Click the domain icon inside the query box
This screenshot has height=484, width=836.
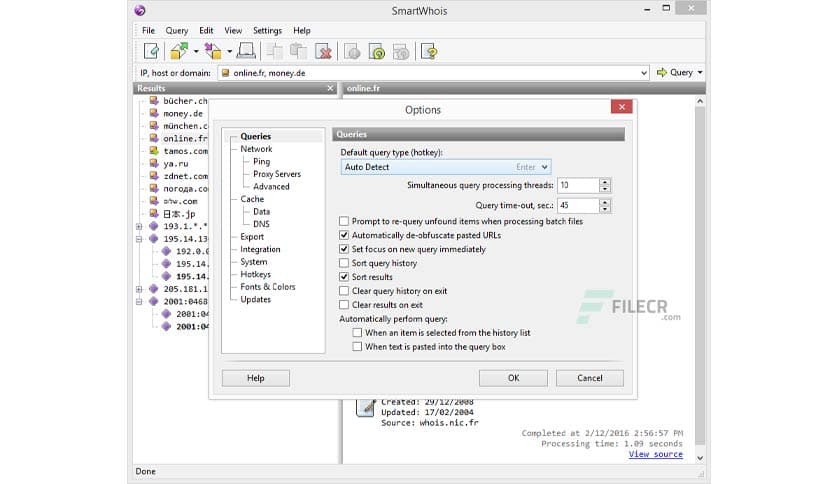pos(226,73)
